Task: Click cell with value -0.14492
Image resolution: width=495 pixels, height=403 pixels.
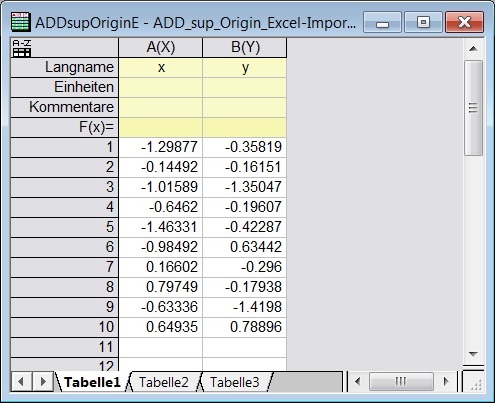Action: [161, 167]
